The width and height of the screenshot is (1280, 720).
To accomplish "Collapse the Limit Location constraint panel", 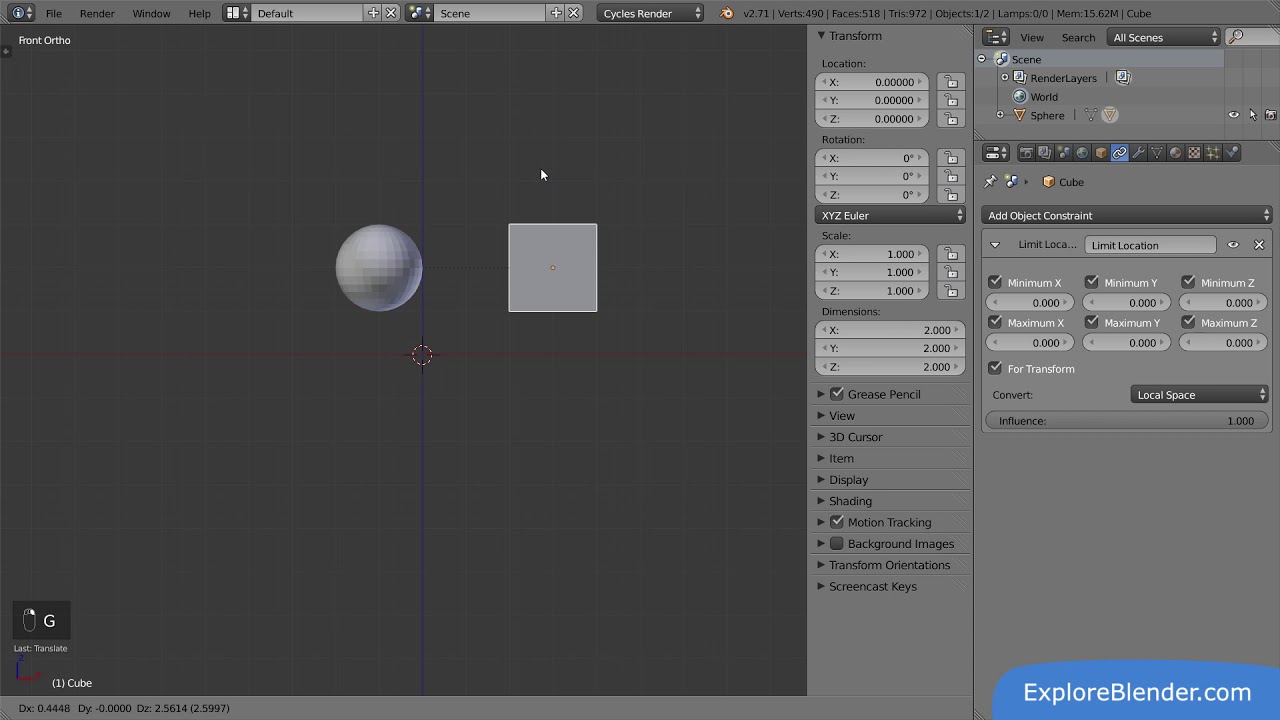I will pos(995,245).
